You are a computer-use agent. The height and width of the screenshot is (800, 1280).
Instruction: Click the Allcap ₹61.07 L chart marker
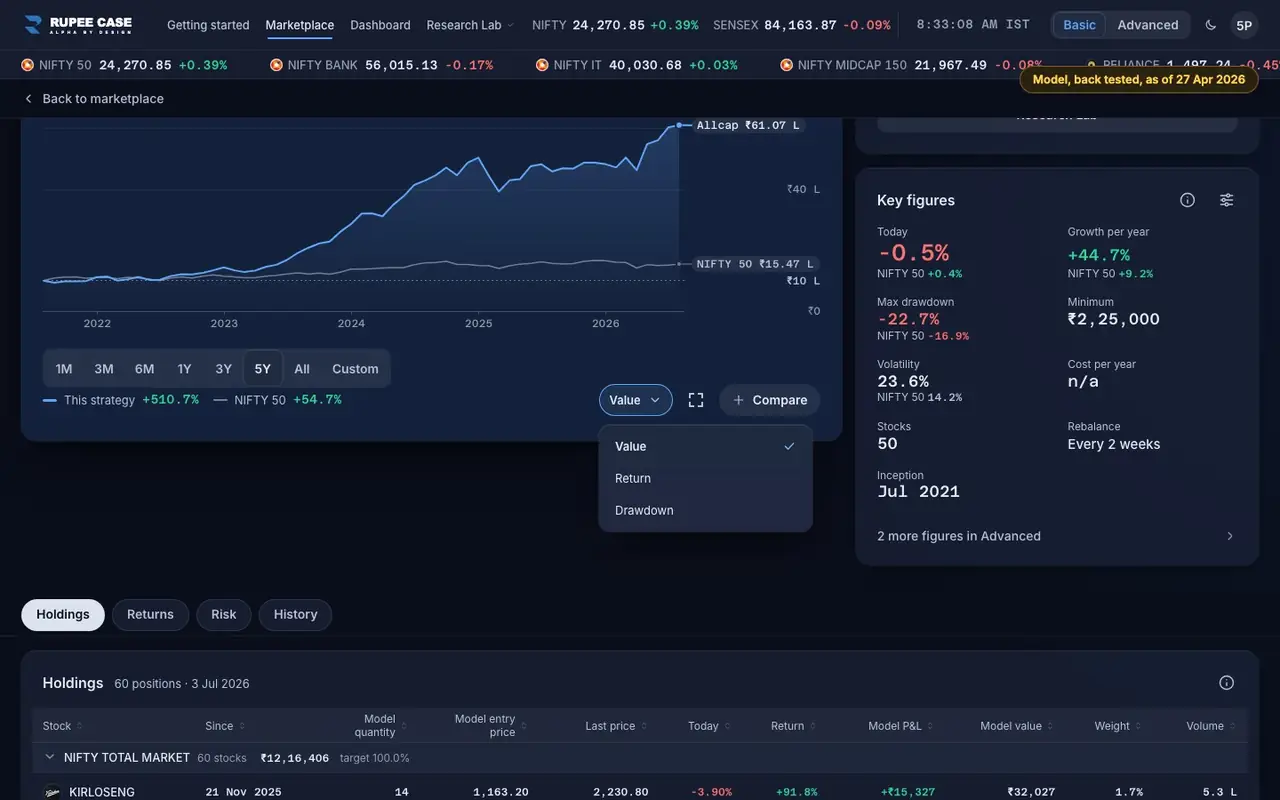(750, 125)
